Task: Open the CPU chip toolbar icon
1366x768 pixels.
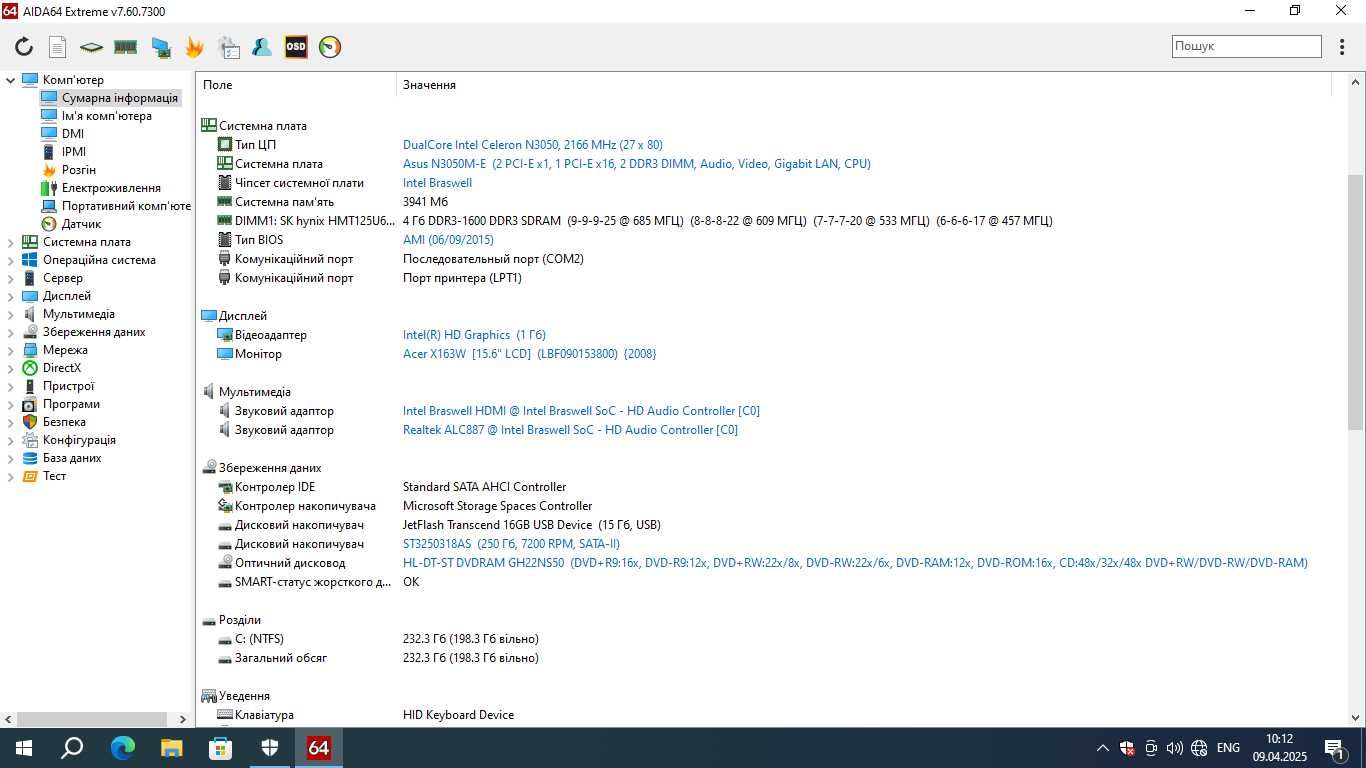Action: pyautogui.click(x=91, y=47)
